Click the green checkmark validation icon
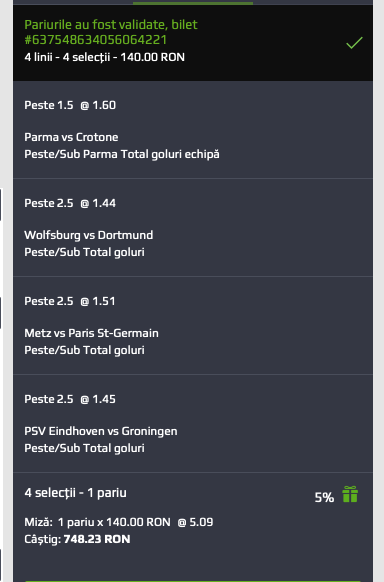 click(354, 43)
